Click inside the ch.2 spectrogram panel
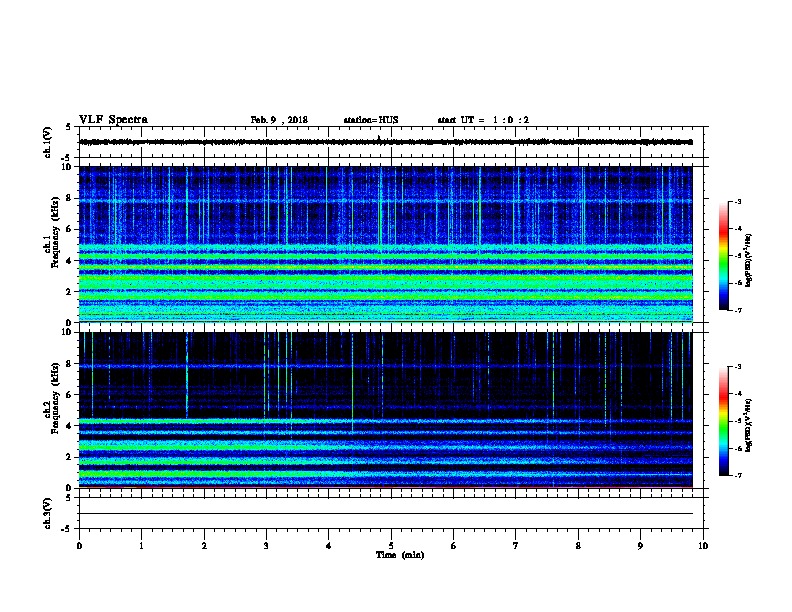Viewport: 792px width, 612px height. point(386,410)
